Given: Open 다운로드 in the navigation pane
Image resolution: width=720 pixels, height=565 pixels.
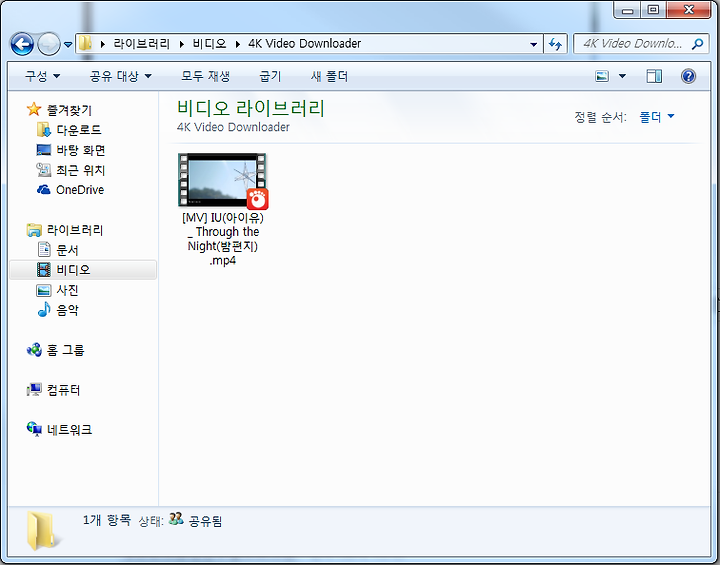Looking at the screenshot, I should point(79,130).
